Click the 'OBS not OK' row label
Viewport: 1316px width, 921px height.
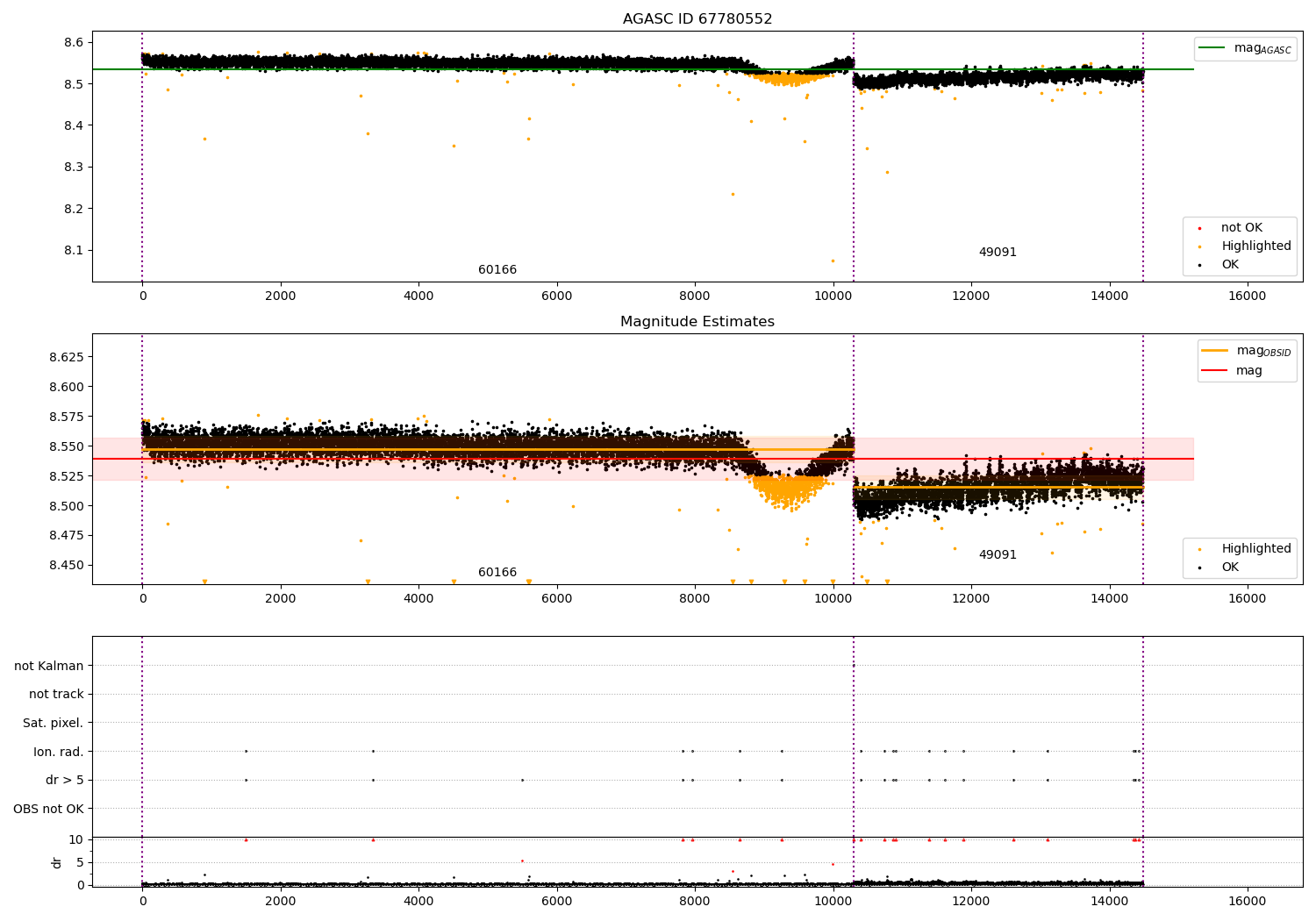pyautogui.click(x=49, y=810)
